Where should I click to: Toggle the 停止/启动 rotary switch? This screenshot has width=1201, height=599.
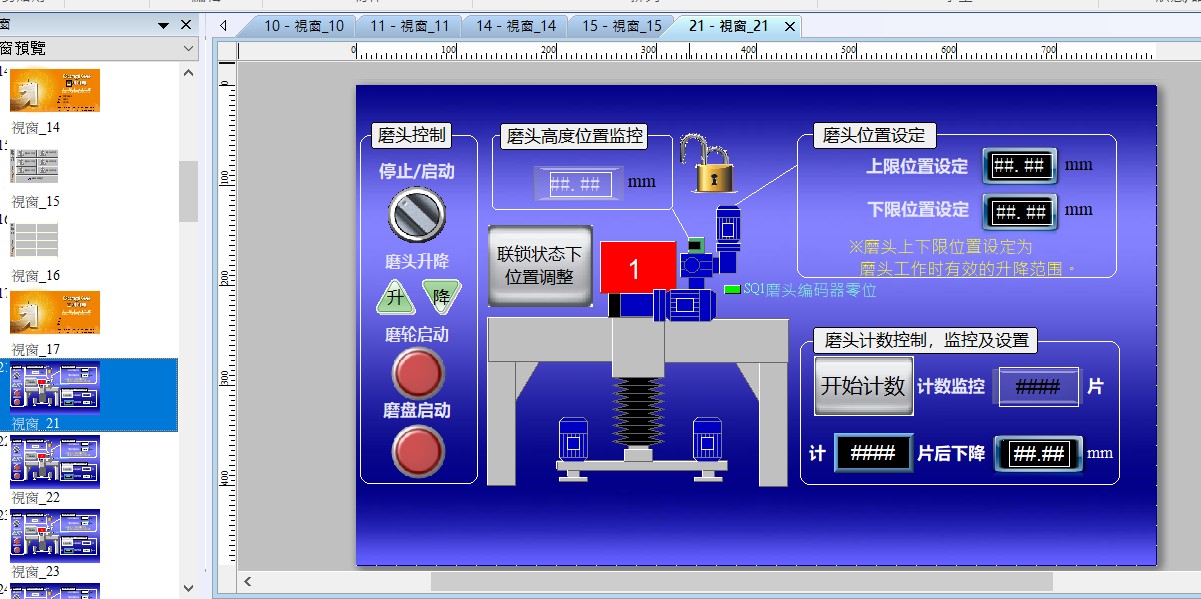(417, 214)
